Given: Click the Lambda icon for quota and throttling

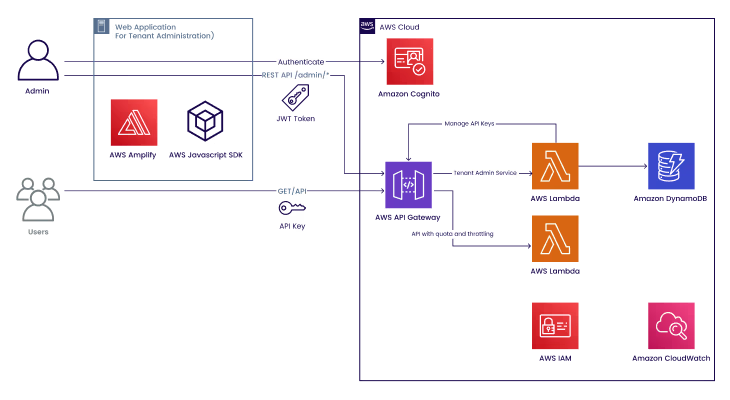Looking at the screenshot, I should click(555, 238).
